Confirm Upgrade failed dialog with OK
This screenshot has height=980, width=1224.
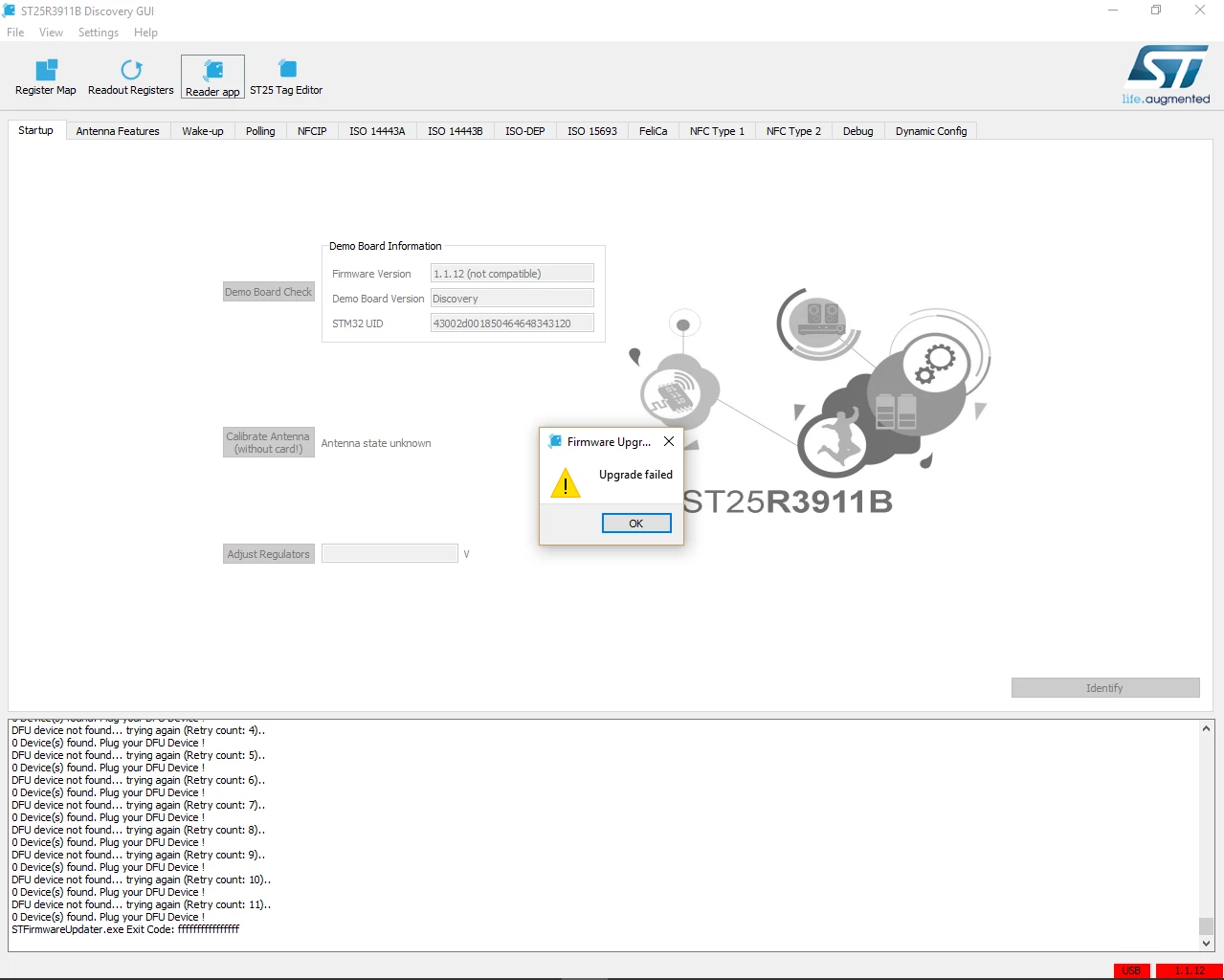click(x=636, y=523)
